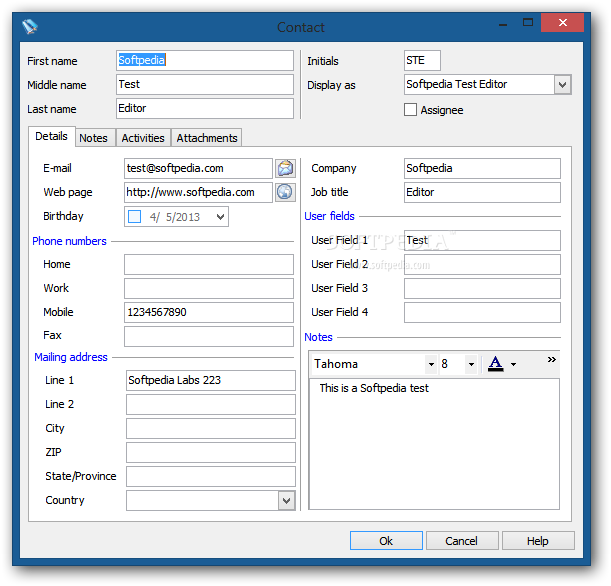Open the Tahoma font name dropdown
Viewport: 611px width, 586px height.
431,364
